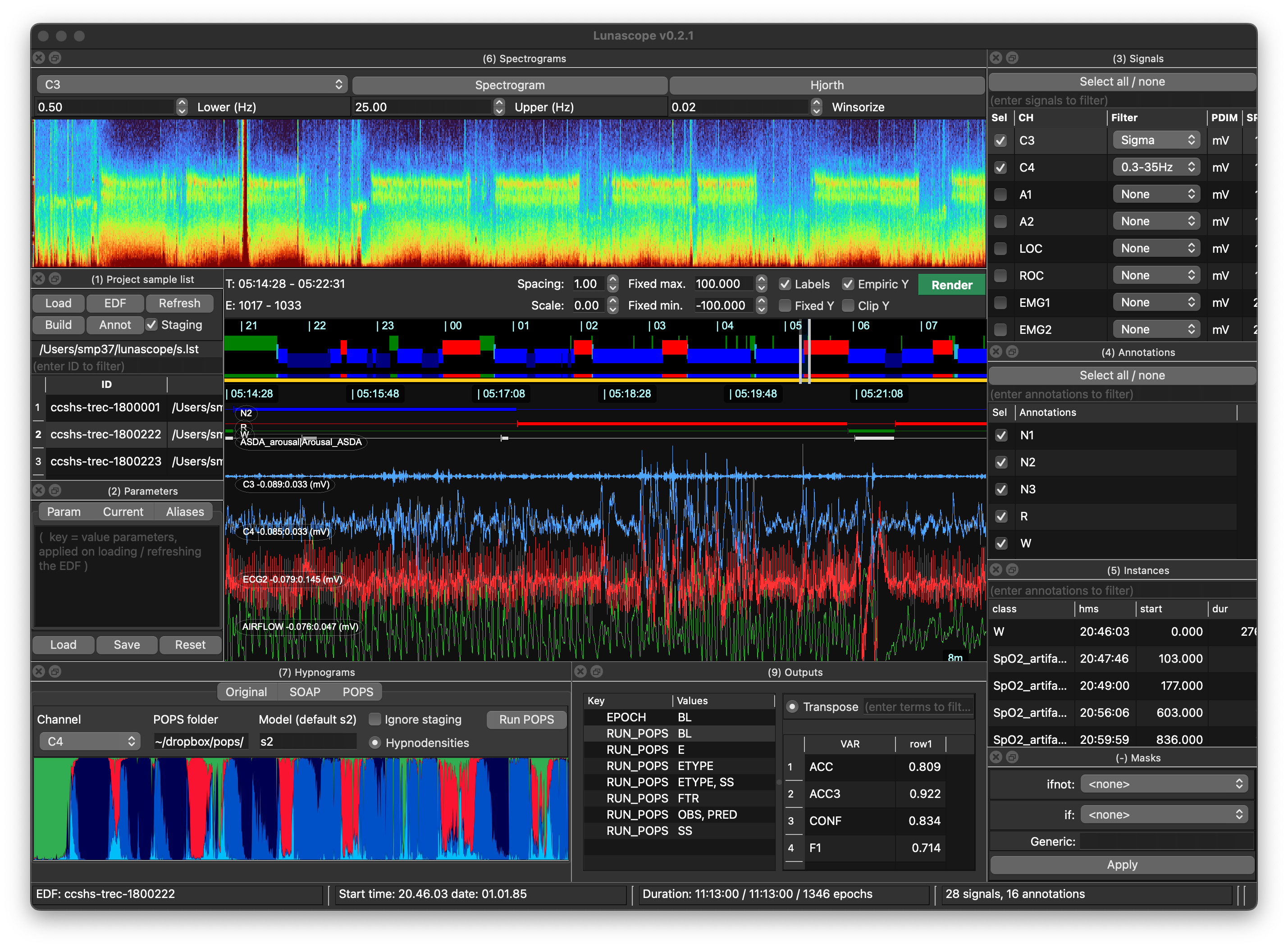Open the Aliases parameters tab
This screenshot has width=1288, height=948.
(185, 512)
